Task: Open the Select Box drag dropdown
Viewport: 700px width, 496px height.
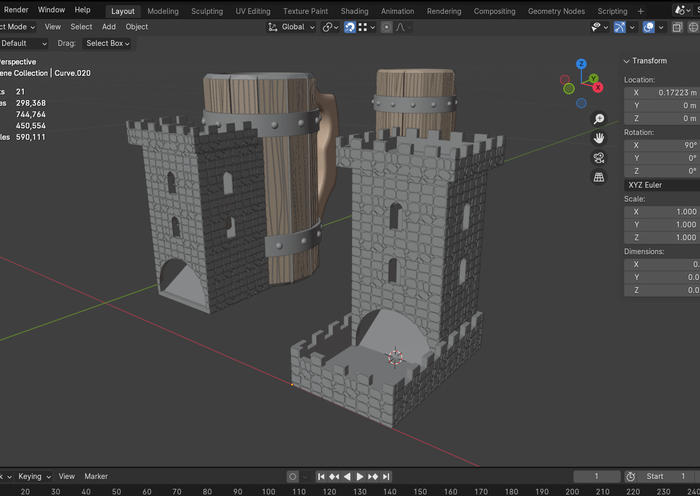Action: 107,43
